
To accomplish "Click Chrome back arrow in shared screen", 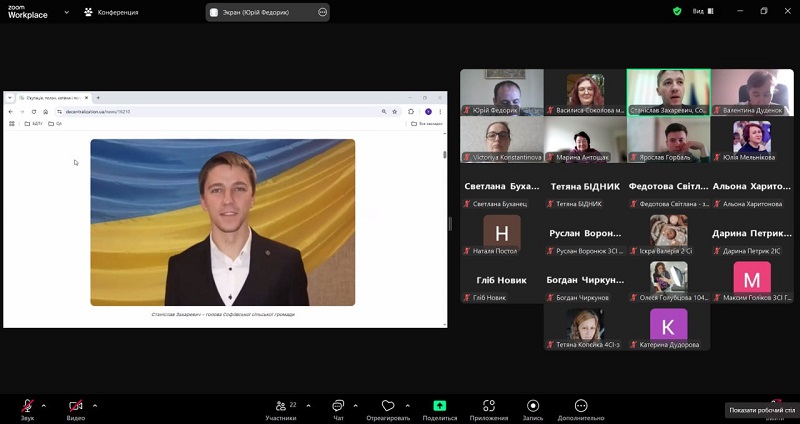I will [11, 112].
